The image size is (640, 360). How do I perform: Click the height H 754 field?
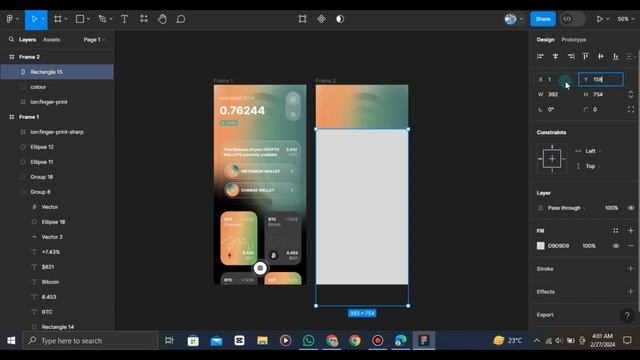tap(601, 94)
